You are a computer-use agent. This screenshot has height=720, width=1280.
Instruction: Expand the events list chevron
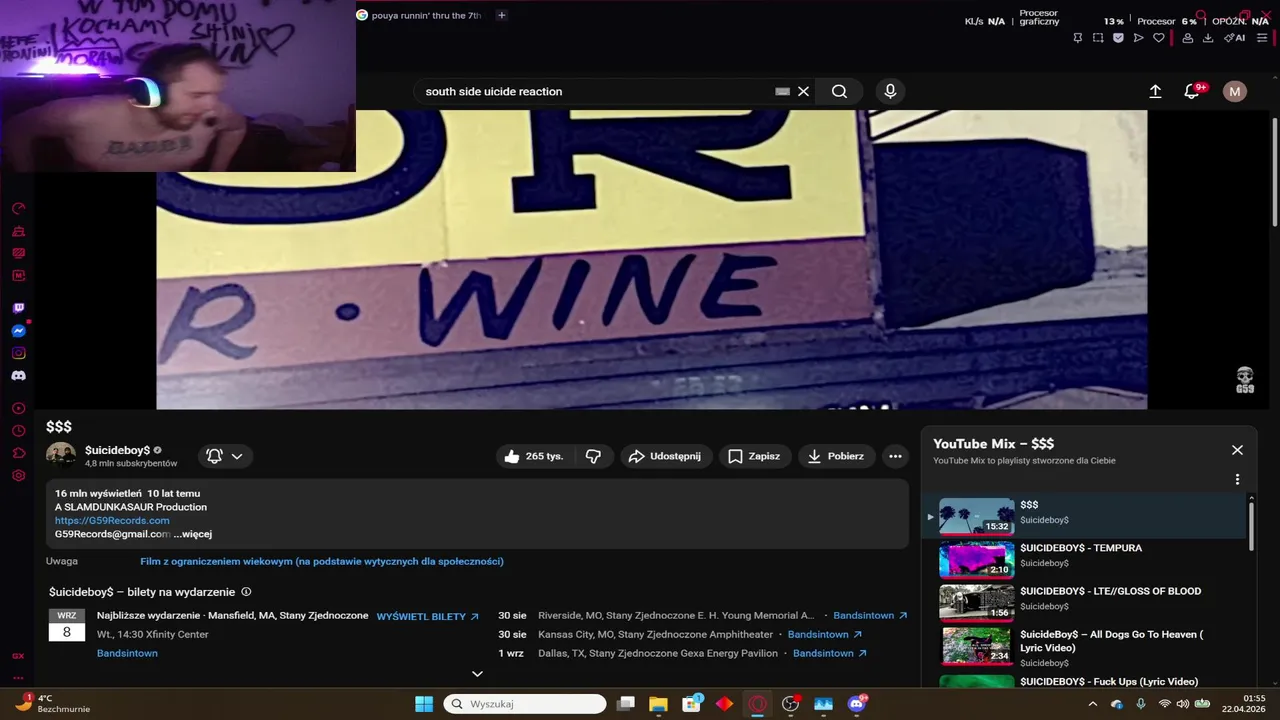[477, 674]
